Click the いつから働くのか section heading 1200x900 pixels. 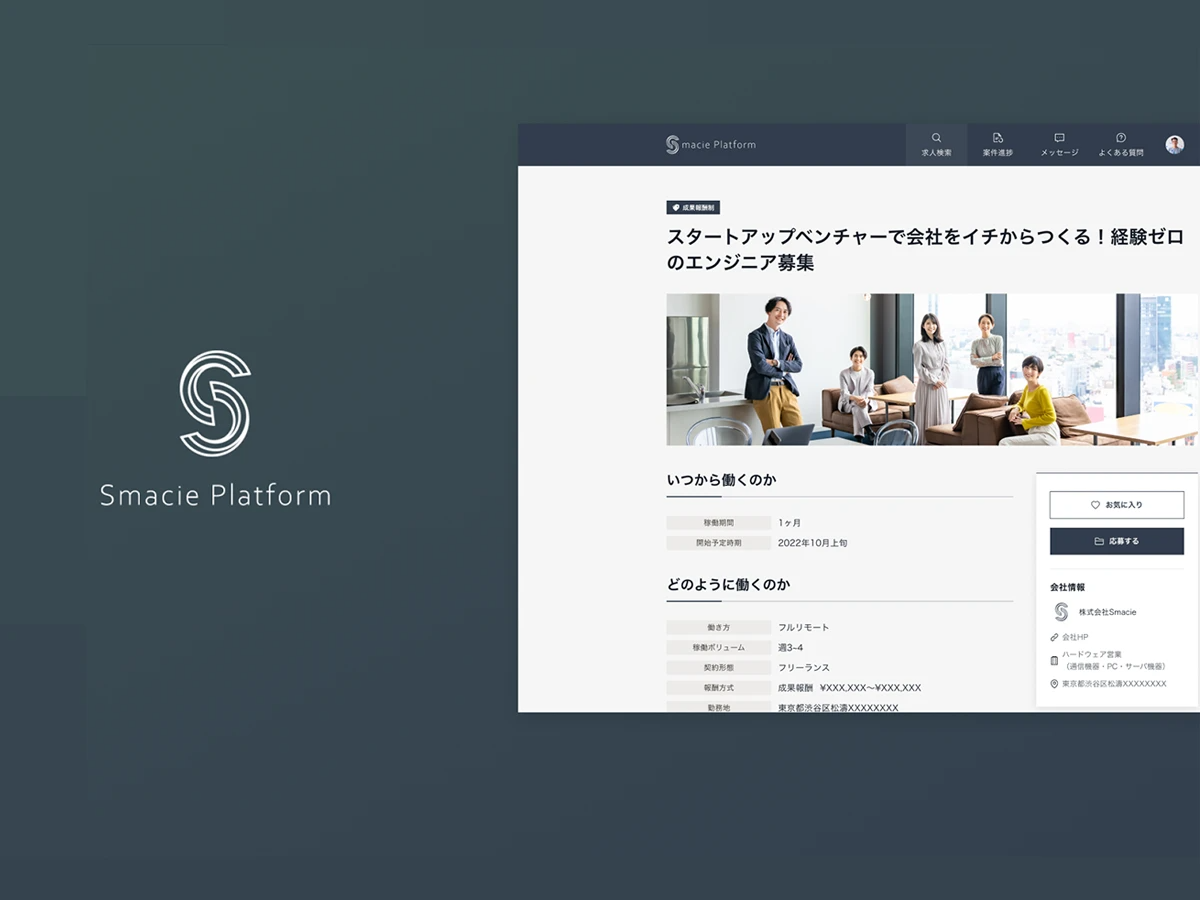(722, 480)
